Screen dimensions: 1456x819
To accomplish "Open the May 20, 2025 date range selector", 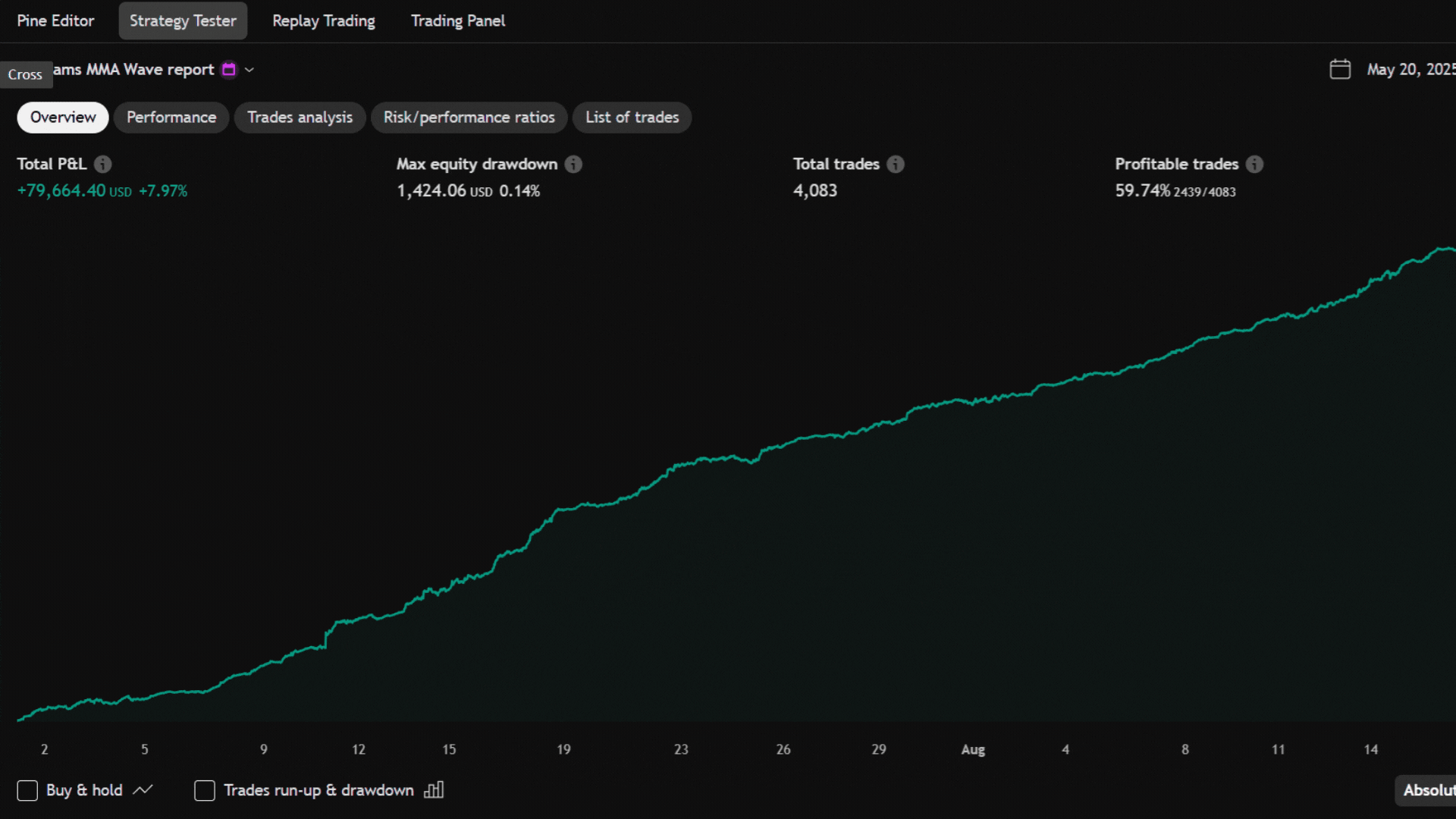I will coord(1410,69).
